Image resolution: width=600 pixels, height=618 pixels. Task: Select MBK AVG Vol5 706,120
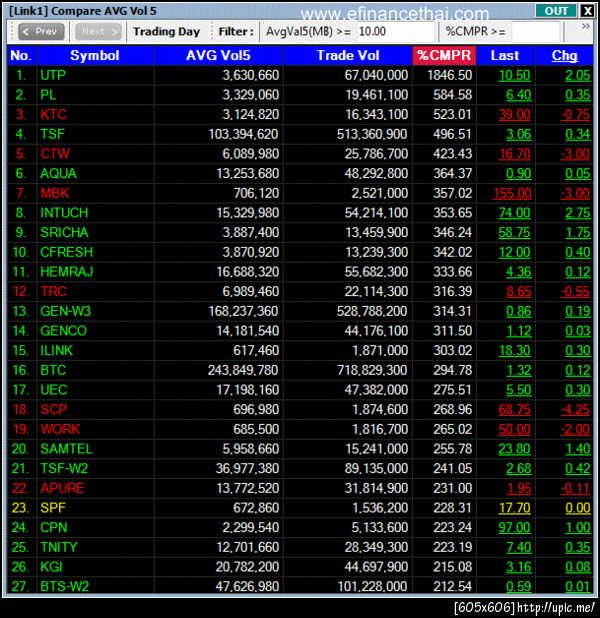tap(256, 193)
